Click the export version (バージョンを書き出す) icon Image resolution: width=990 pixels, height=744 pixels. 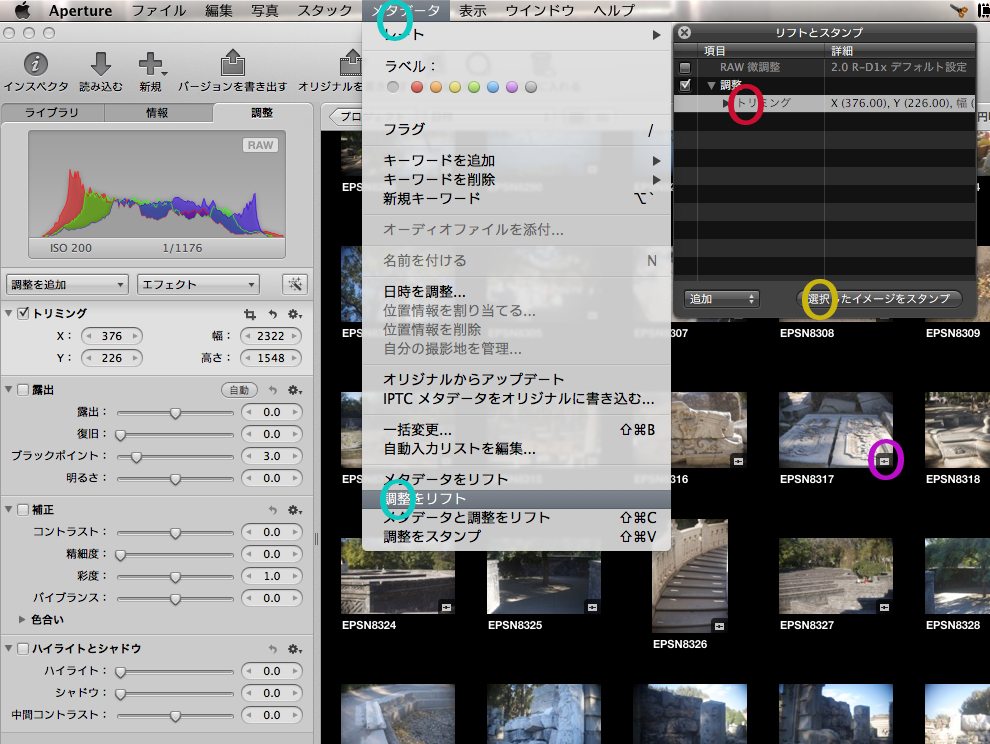point(232,65)
